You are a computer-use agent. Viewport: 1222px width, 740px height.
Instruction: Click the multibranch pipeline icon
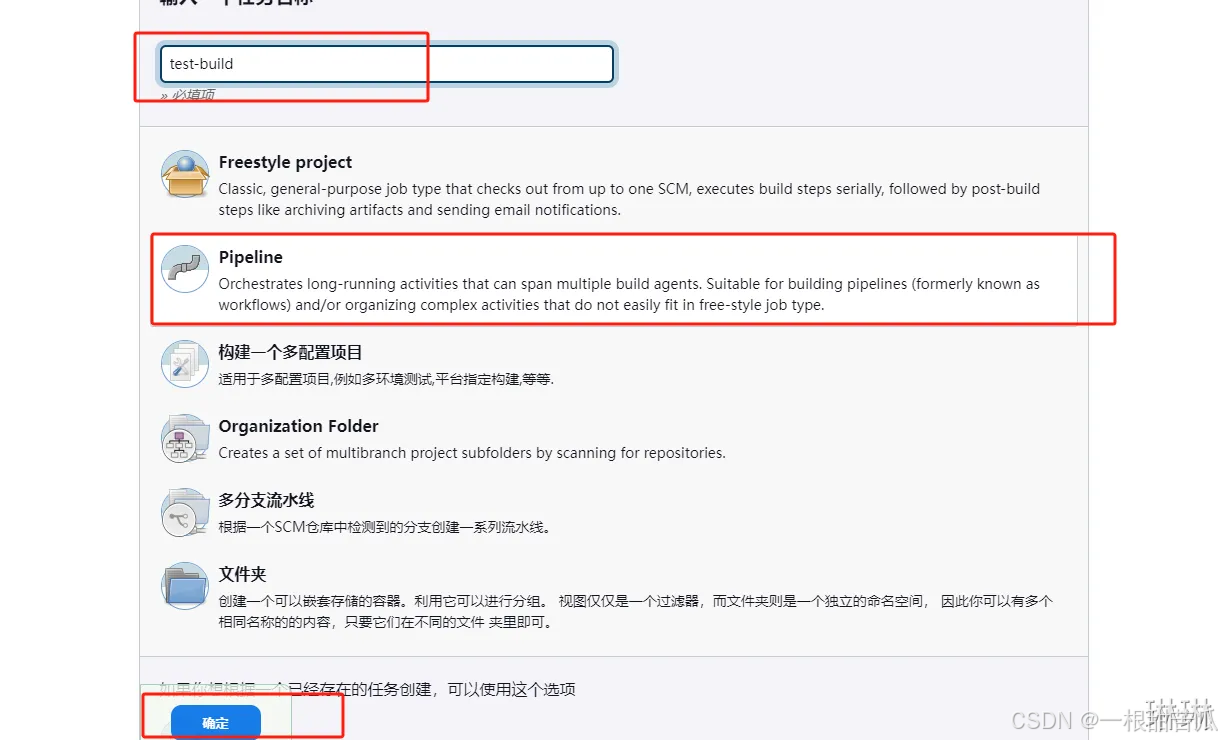click(185, 512)
